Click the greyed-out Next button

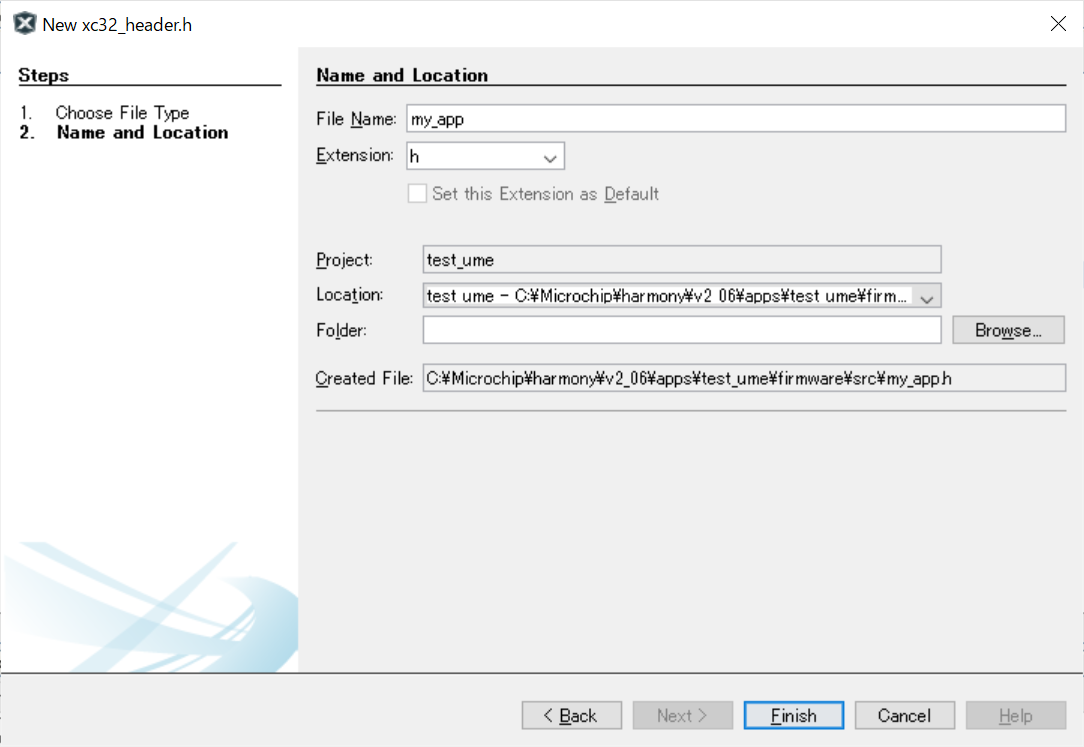click(682, 715)
